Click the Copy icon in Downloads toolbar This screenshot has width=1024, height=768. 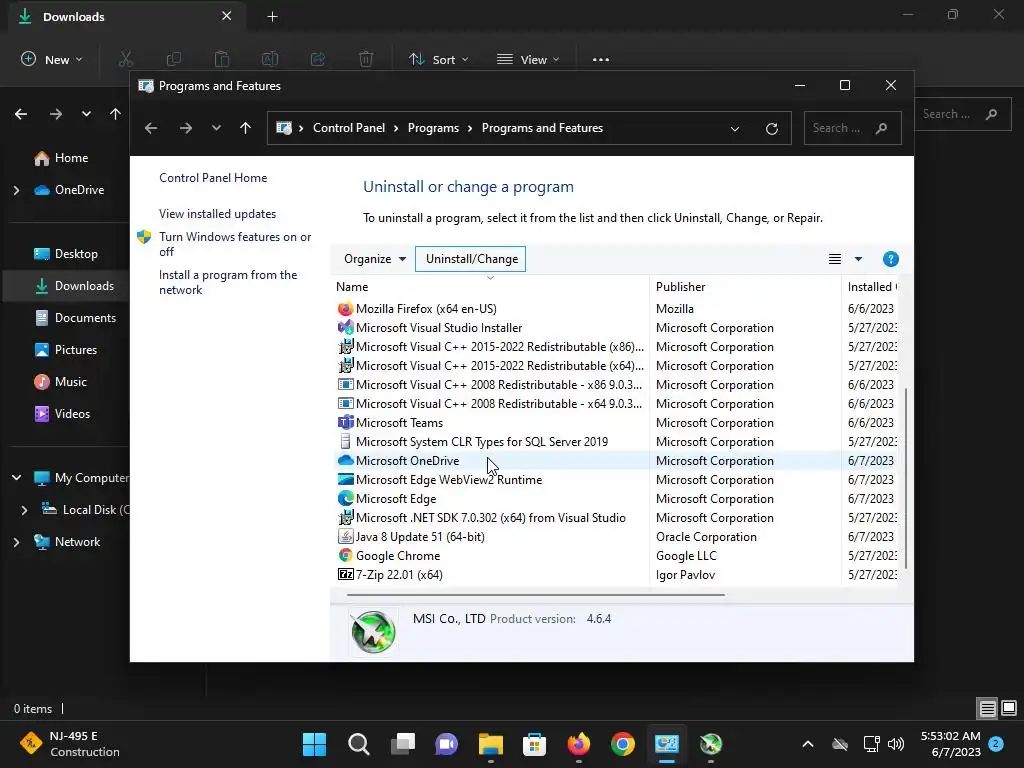point(174,59)
